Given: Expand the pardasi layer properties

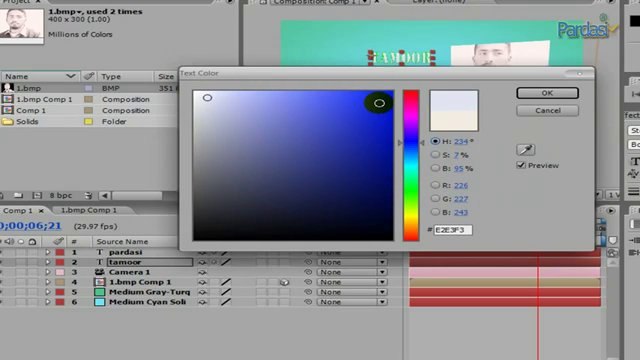Looking at the screenshot, I should (x=47, y=252).
